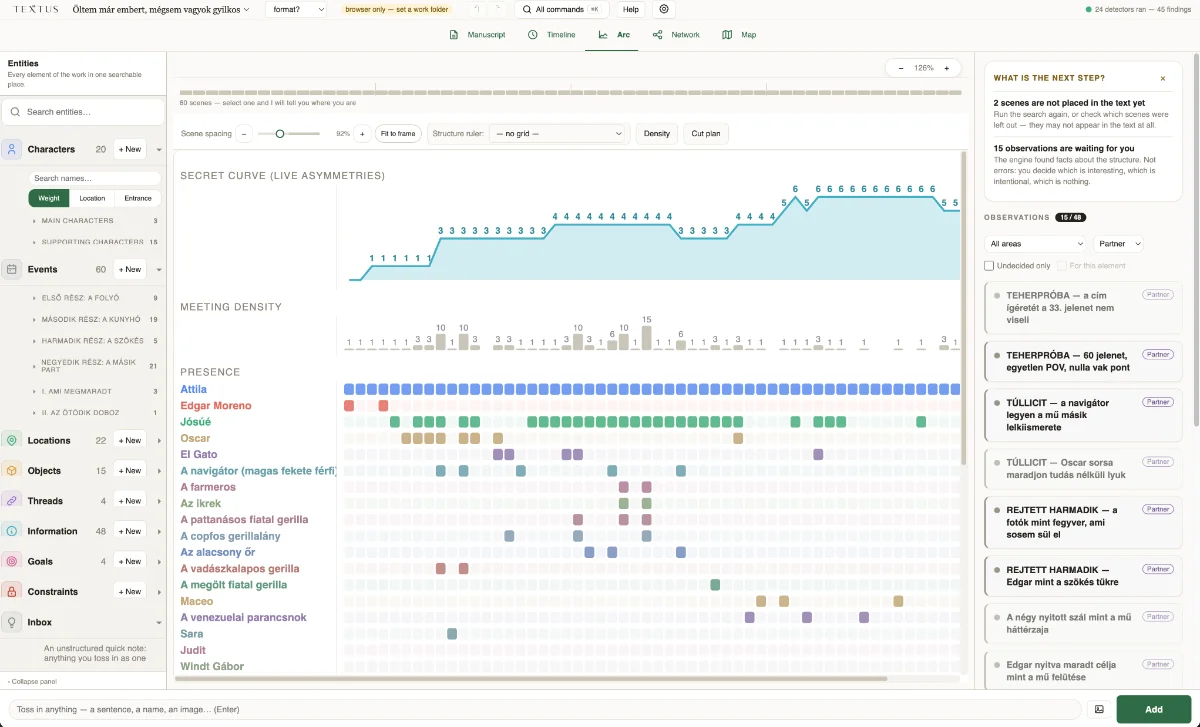Click the Information circle icon
The width and height of the screenshot is (1200, 727).
pyautogui.click(x=12, y=531)
